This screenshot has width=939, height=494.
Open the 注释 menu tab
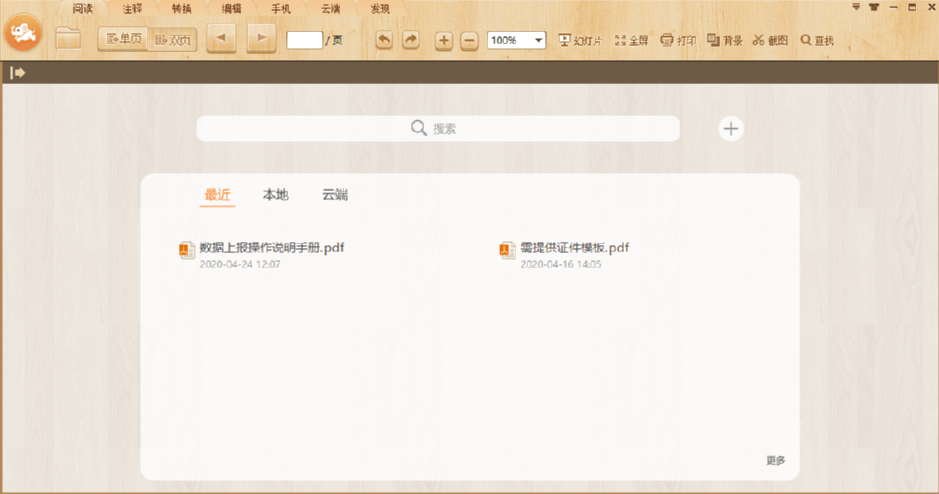[132, 8]
